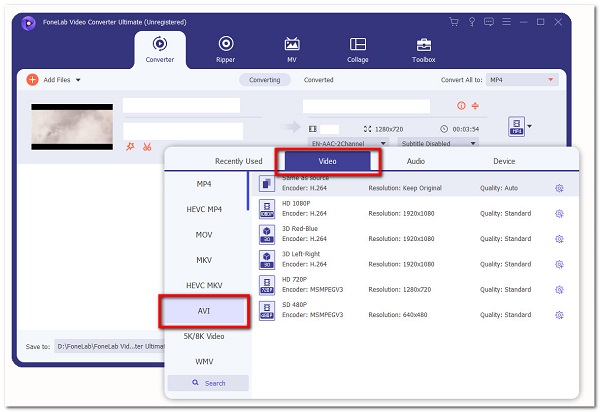The image size is (600, 412).
Task: Open the hamburger menu icon
Action: pos(506,22)
